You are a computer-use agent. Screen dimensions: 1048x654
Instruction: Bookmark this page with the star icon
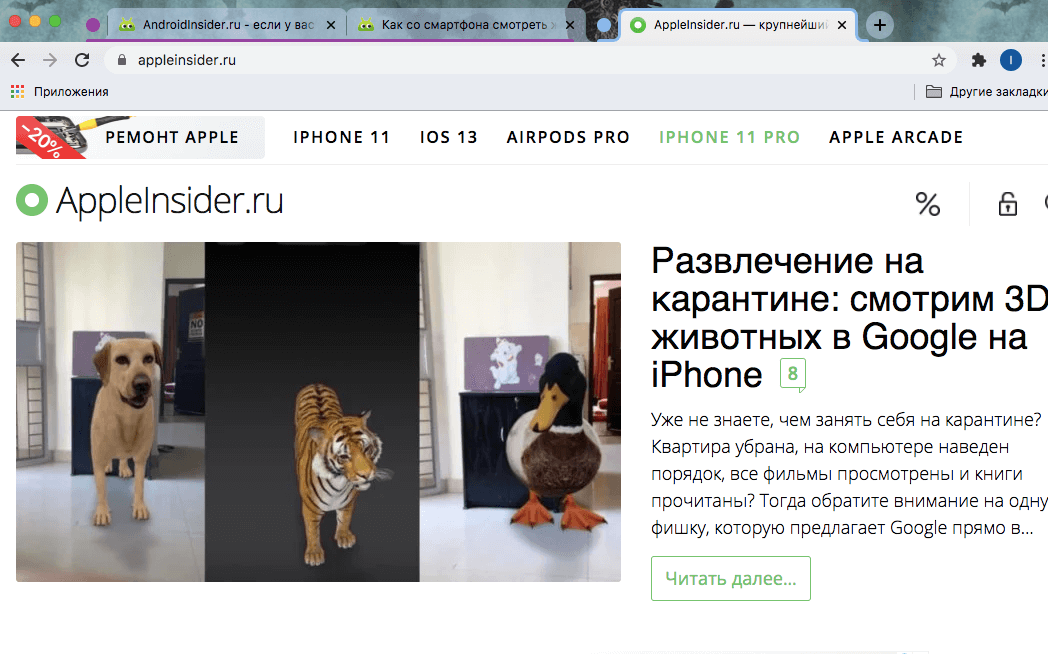939,60
